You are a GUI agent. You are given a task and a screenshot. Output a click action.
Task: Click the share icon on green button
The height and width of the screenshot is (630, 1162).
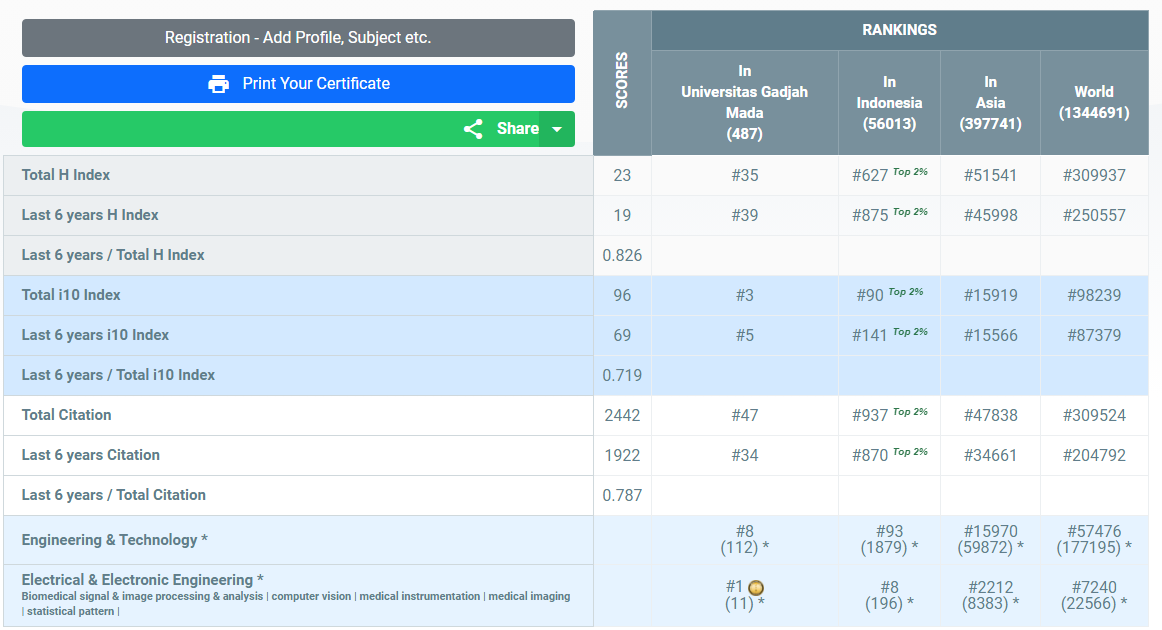(x=473, y=129)
